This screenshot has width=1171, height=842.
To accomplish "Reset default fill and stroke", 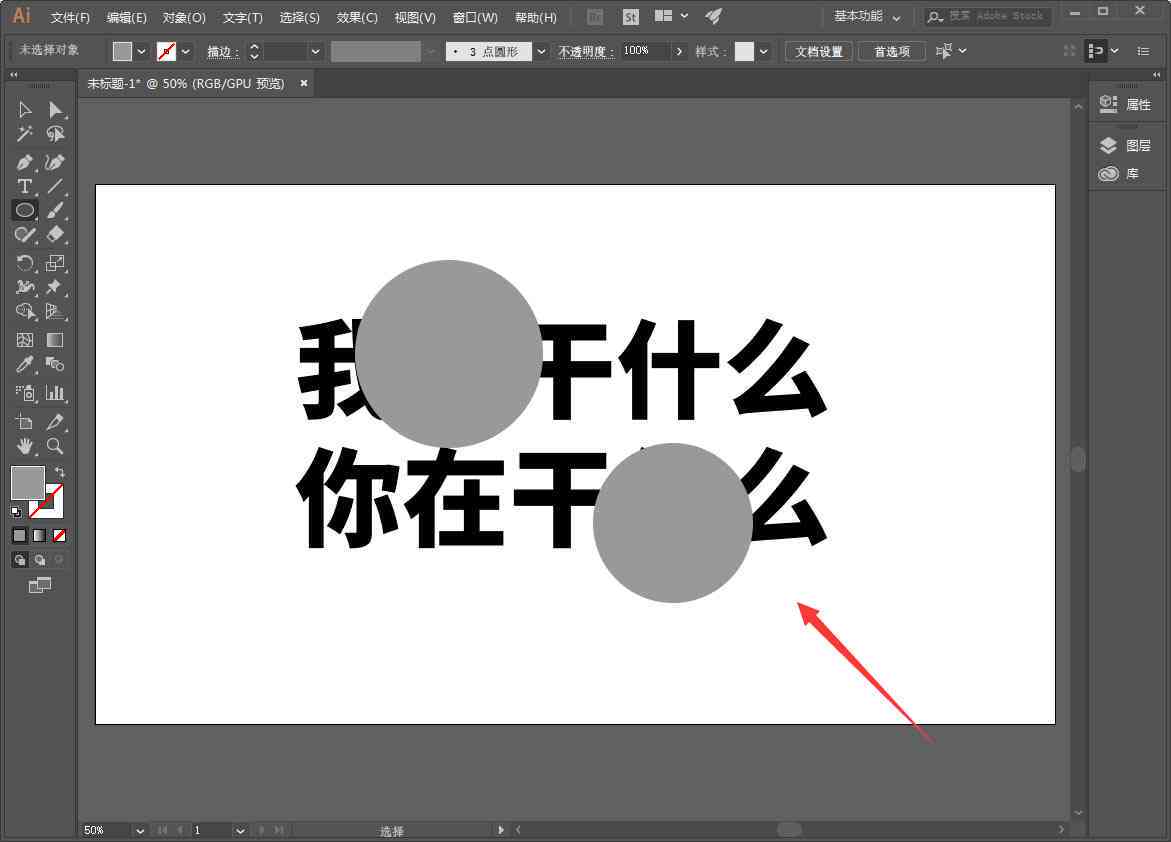I will (16, 512).
